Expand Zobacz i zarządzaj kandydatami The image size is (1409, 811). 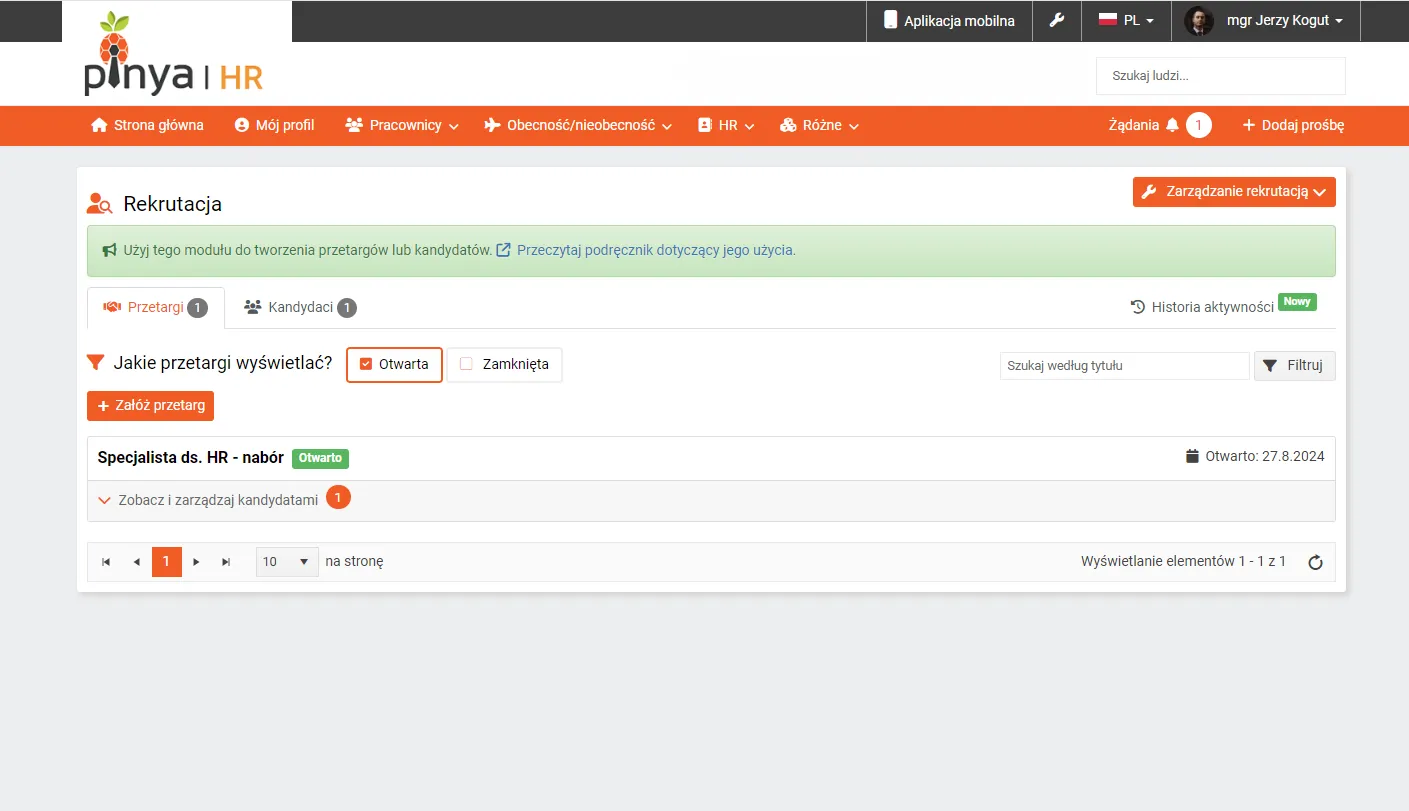tap(209, 500)
